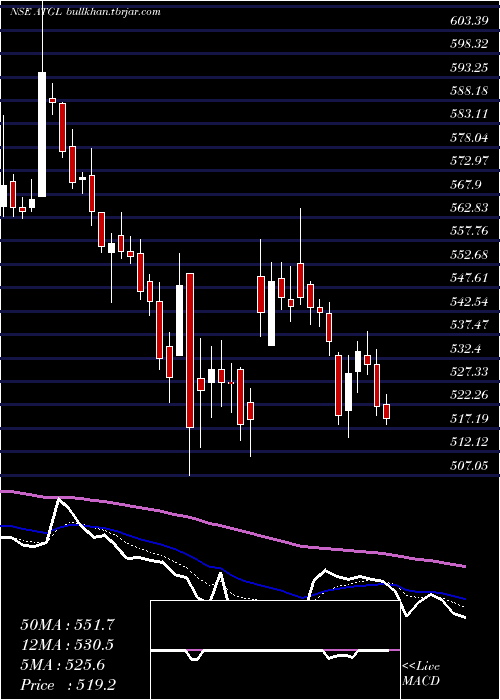Viewport: 500px width, 700px height.
Task: Click inside the MACD inset panel
Action: (x=275, y=650)
